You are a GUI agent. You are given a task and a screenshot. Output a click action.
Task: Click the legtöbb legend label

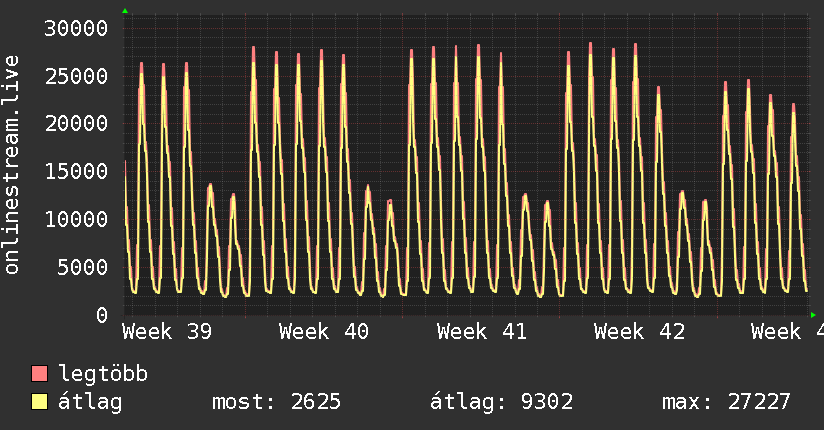(103, 374)
